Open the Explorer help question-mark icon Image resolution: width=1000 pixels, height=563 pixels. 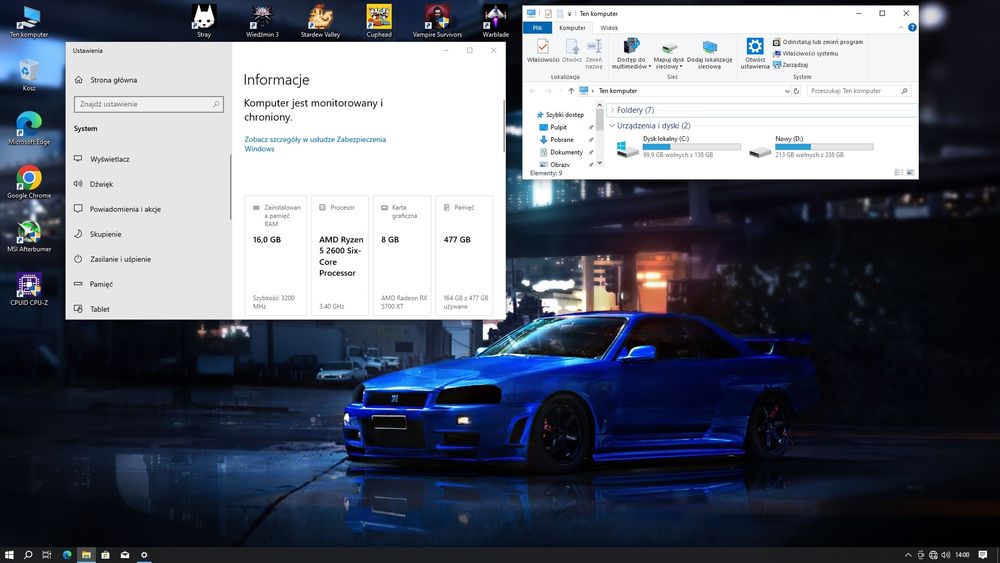[912, 27]
